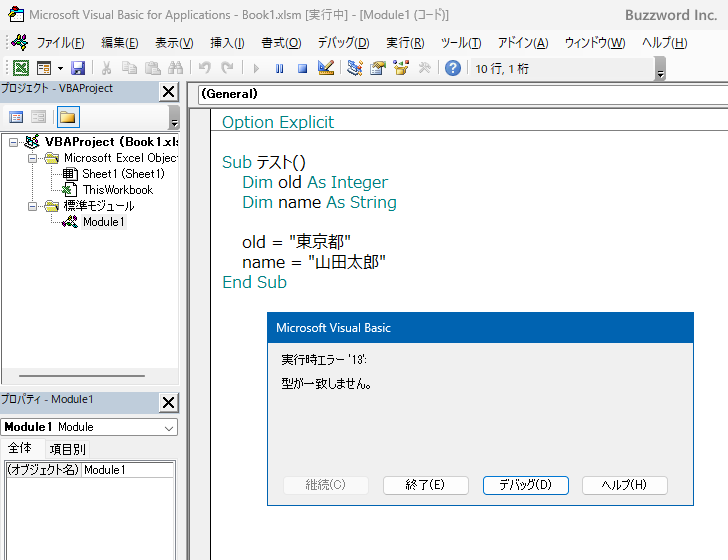Open the Properties Window toolbar icon
728x560 pixels.
pyautogui.click(x=378, y=68)
